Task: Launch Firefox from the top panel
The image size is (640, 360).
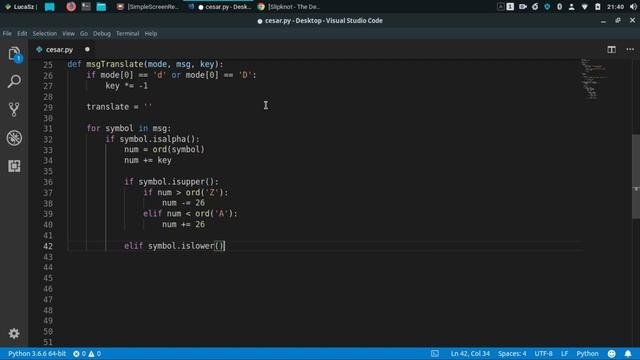Action: [x=71, y=7]
